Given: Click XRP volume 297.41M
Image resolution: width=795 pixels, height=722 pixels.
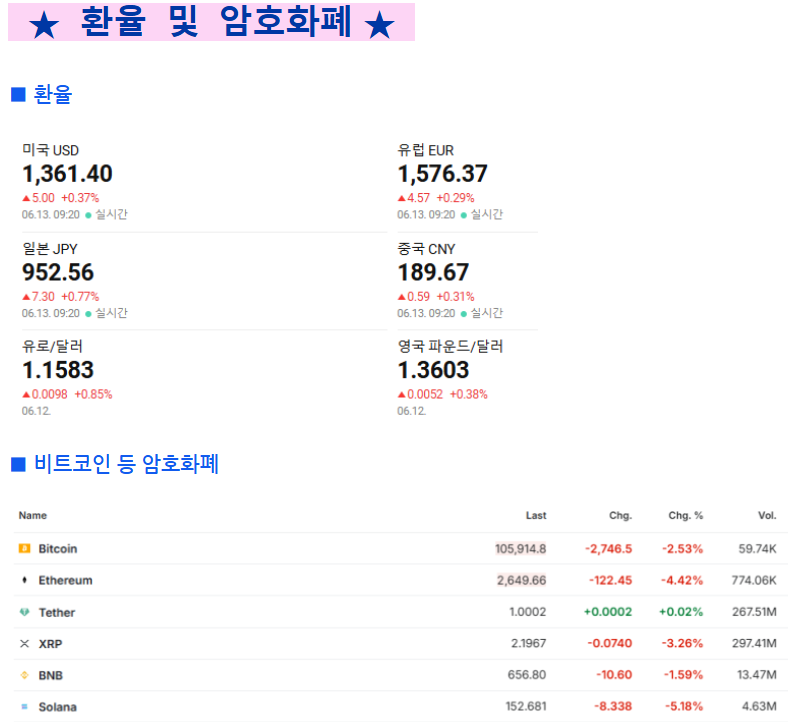Looking at the screenshot, I should (754, 643).
